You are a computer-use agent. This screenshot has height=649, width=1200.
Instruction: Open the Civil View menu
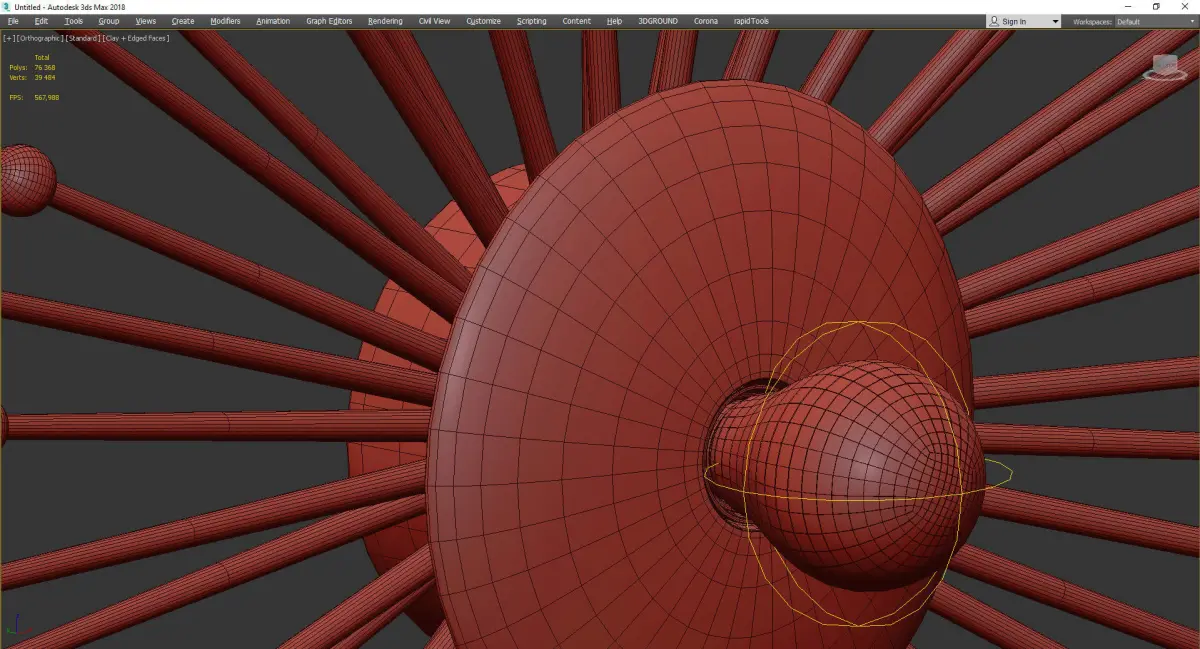pyautogui.click(x=434, y=21)
